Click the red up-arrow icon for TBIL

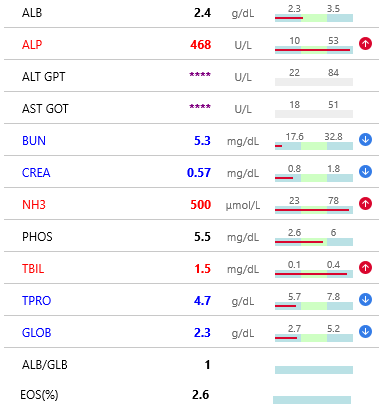pyautogui.click(x=365, y=268)
